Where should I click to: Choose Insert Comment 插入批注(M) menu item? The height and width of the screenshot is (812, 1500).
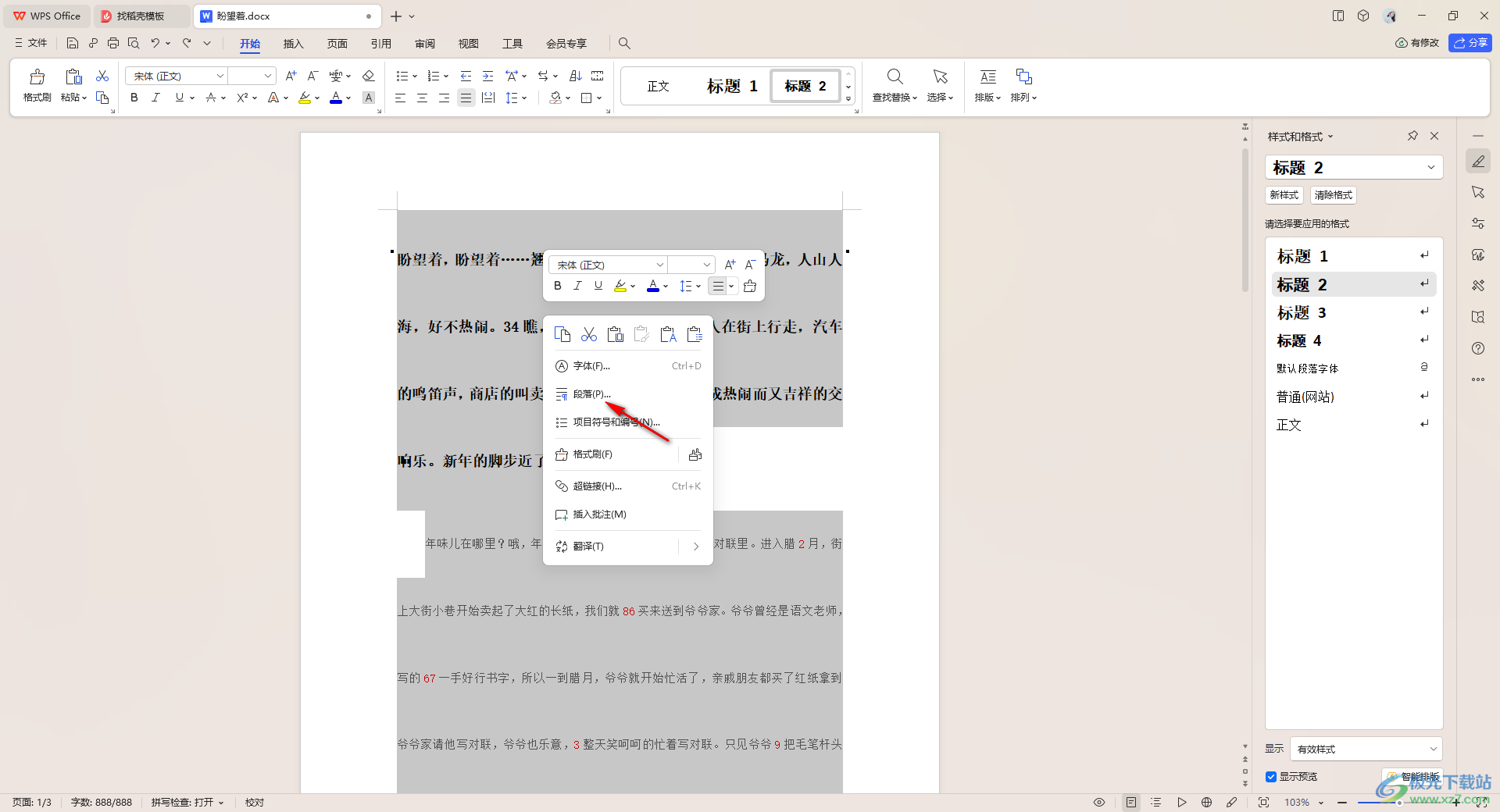628,515
